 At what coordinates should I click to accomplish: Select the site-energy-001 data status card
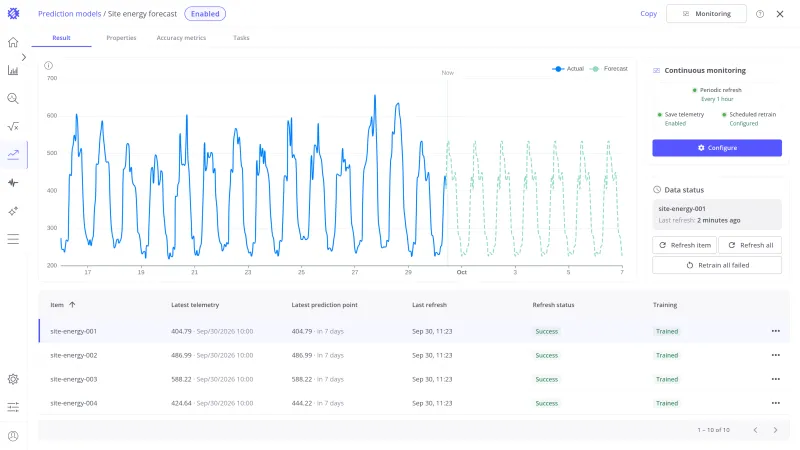coord(717,214)
